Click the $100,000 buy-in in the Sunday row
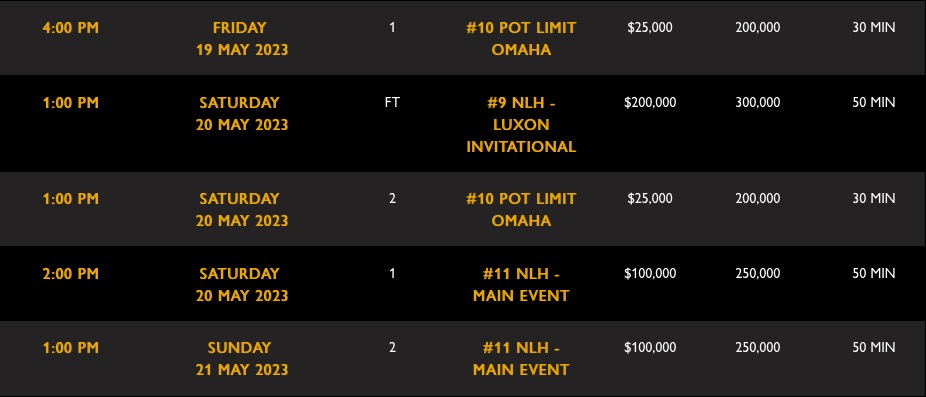 (x=650, y=348)
